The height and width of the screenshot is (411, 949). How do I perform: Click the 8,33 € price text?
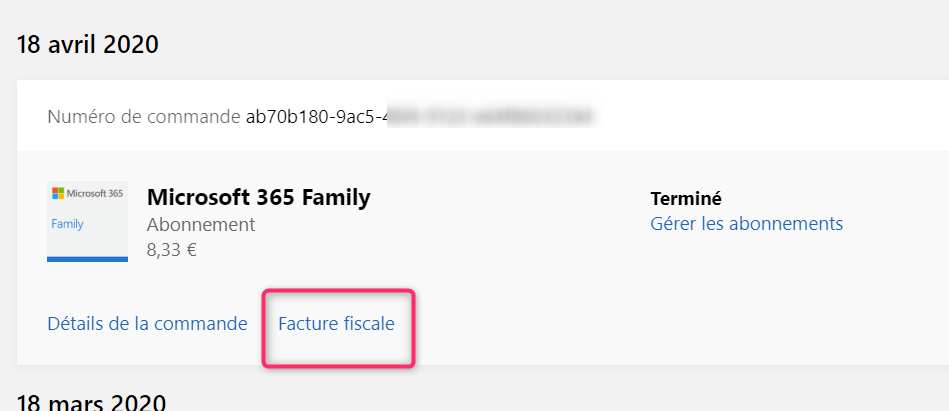point(171,250)
